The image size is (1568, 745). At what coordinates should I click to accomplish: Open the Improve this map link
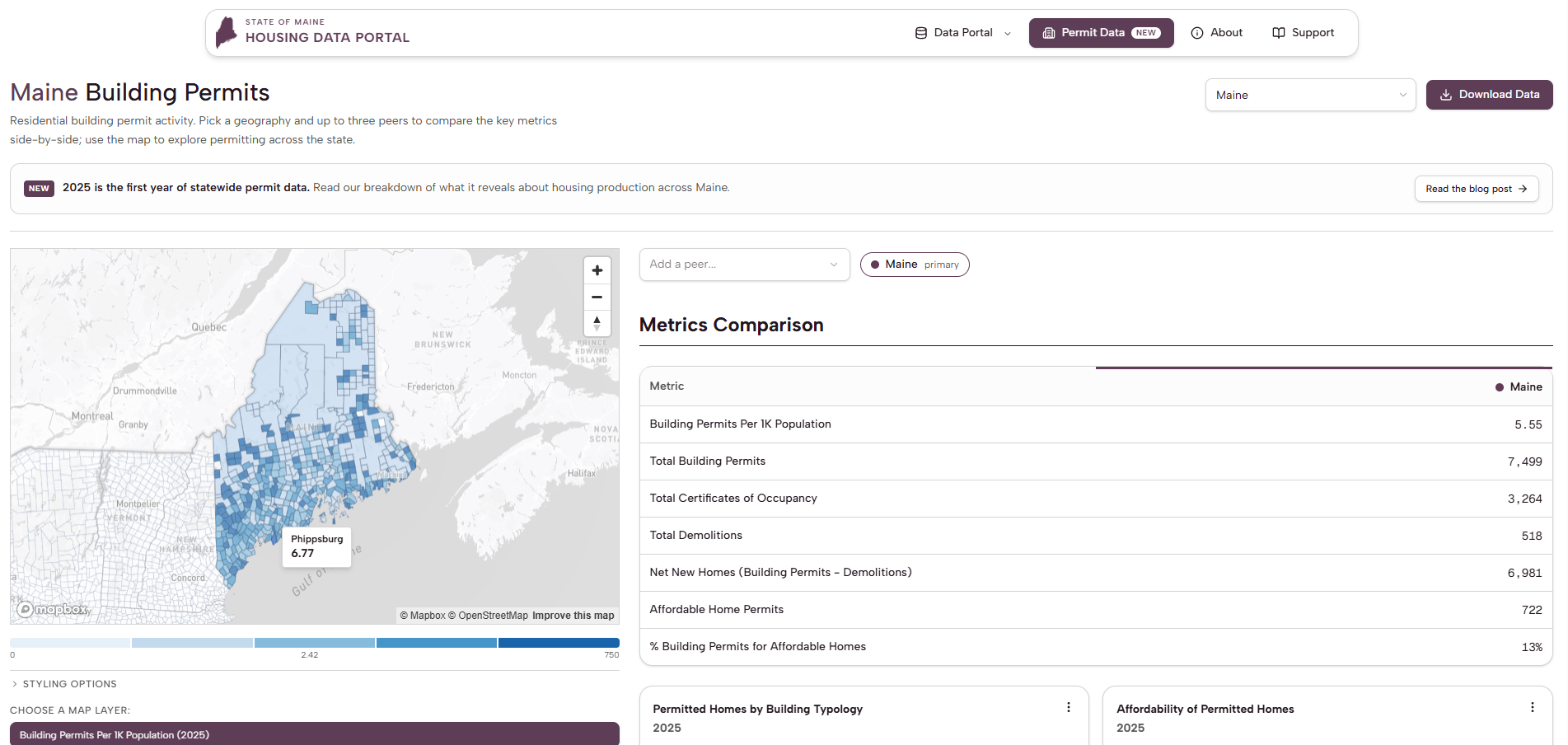[573, 616]
